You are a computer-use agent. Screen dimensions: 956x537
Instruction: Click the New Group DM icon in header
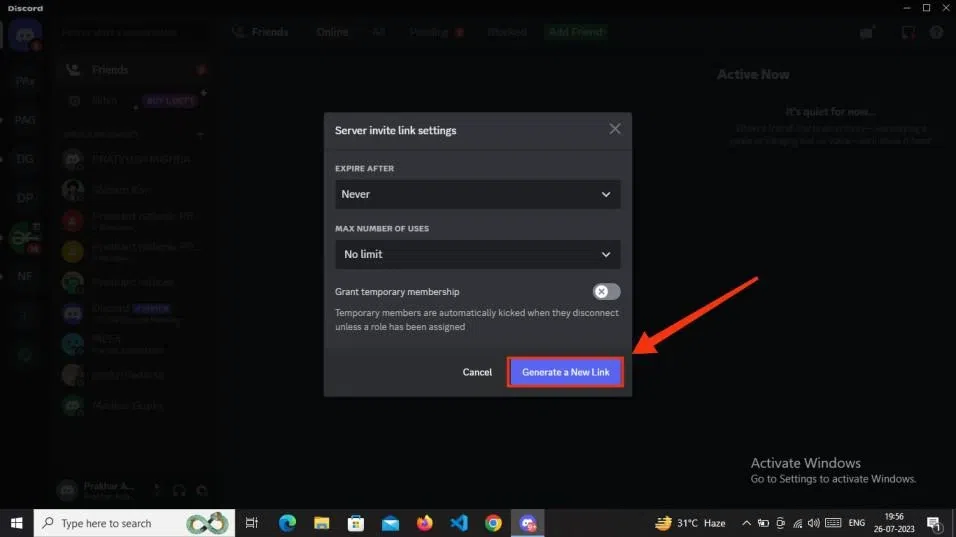pyautogui.click(x=866, y=32)
